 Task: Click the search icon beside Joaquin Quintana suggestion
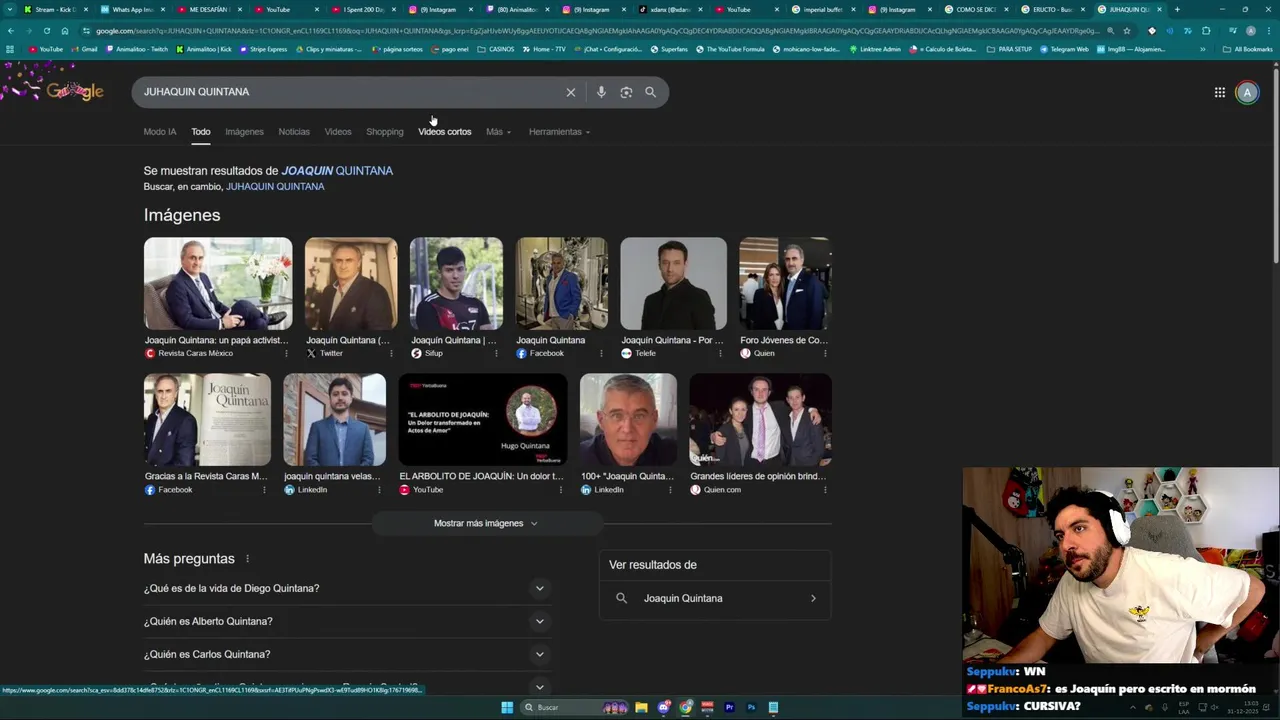(x=621, y=598)
